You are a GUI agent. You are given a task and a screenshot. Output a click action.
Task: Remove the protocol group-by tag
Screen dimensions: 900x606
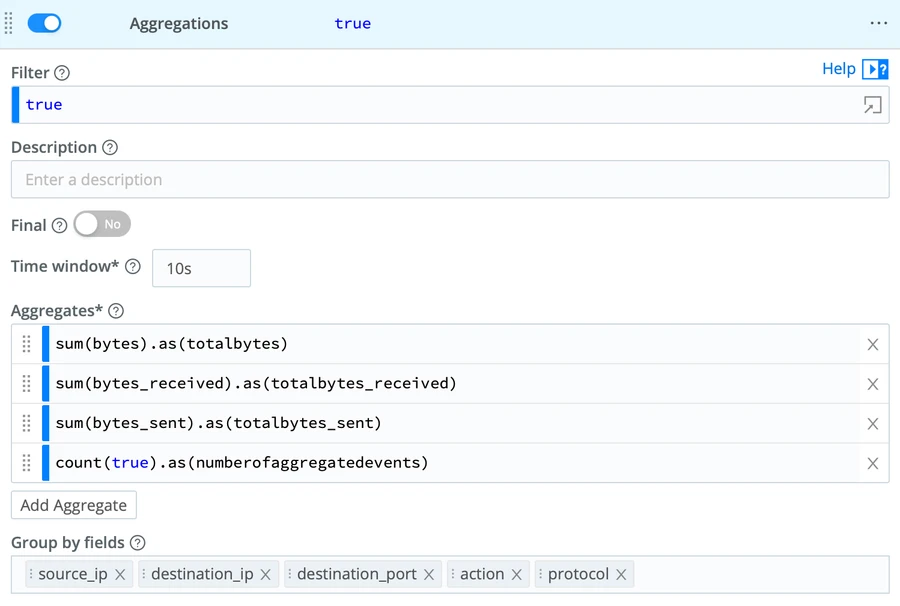tap(621, 575)
